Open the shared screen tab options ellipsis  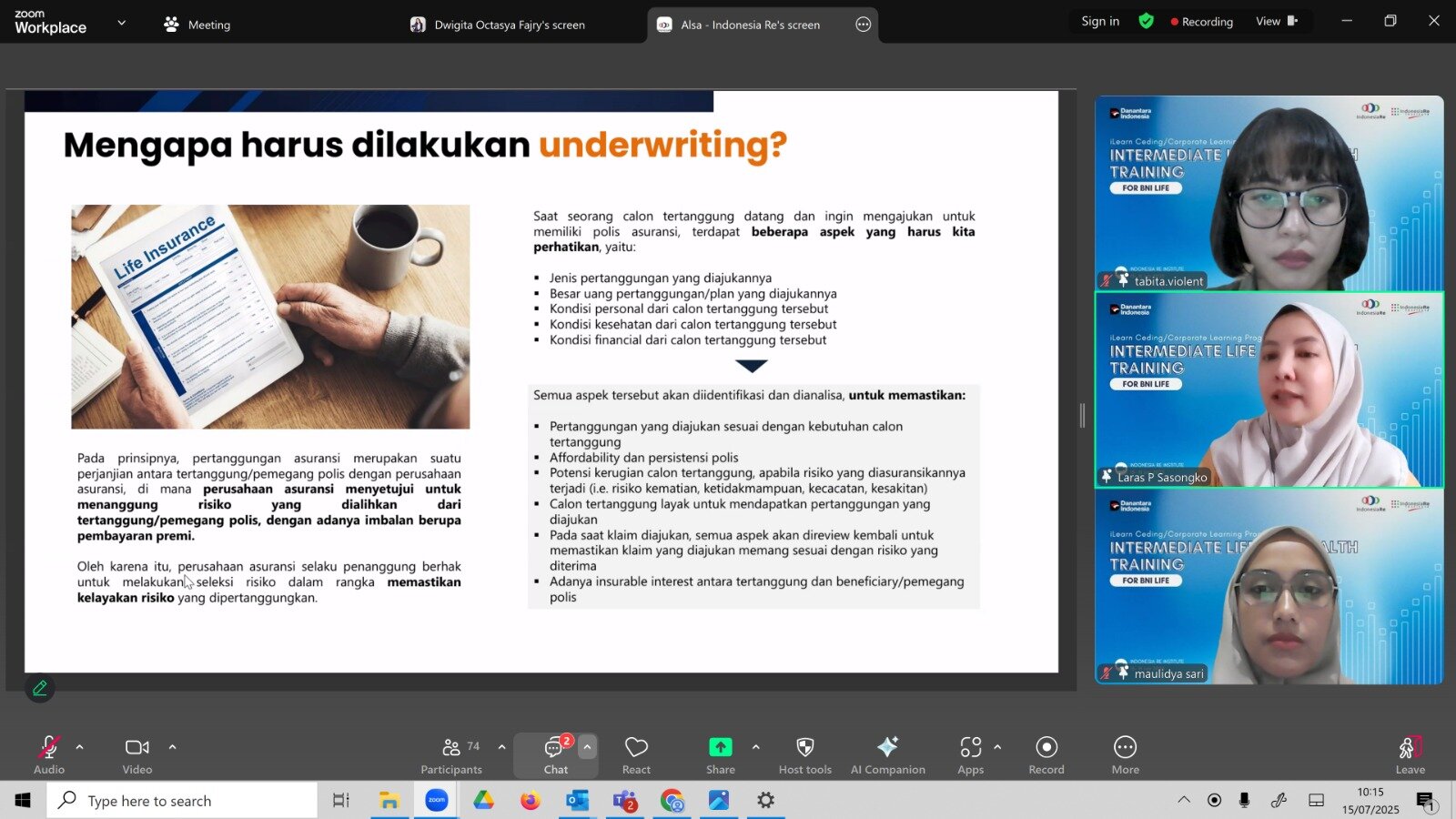(864, 25)
